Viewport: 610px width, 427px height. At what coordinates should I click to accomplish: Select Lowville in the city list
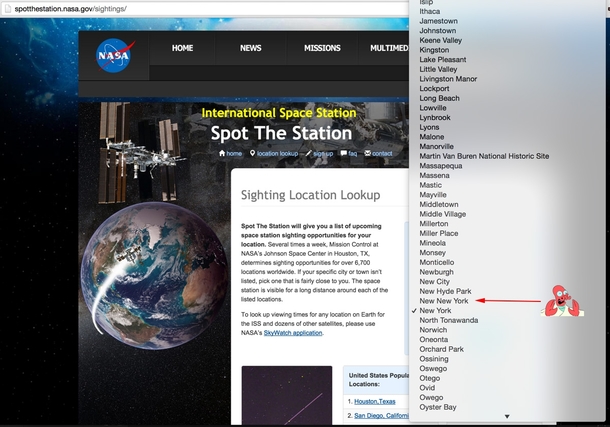[433, 108]
